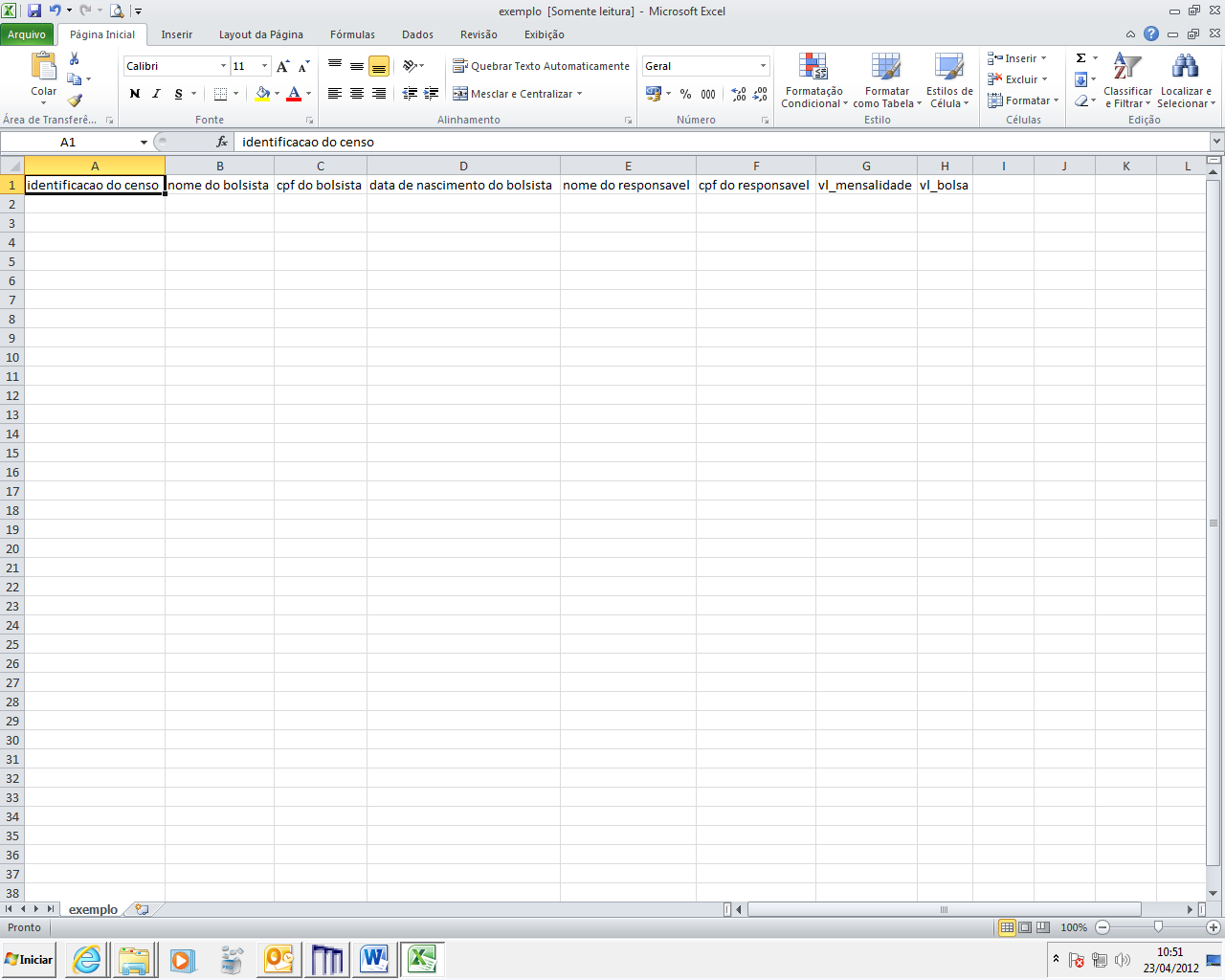This screenshot has height=980, width=1225.
Task: Click the formula bar text field
Action: pos(721,142)
